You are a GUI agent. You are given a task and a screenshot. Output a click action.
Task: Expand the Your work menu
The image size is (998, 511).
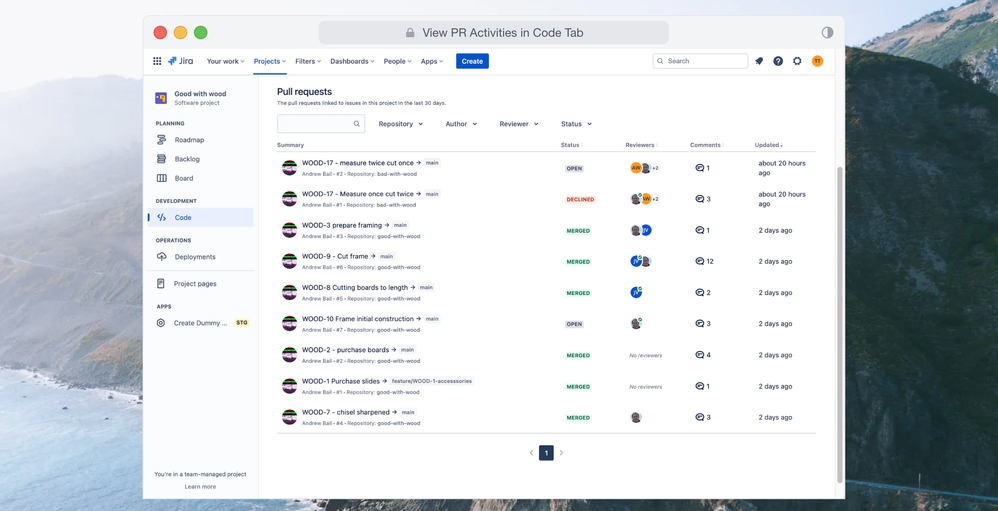click(225, 61)
